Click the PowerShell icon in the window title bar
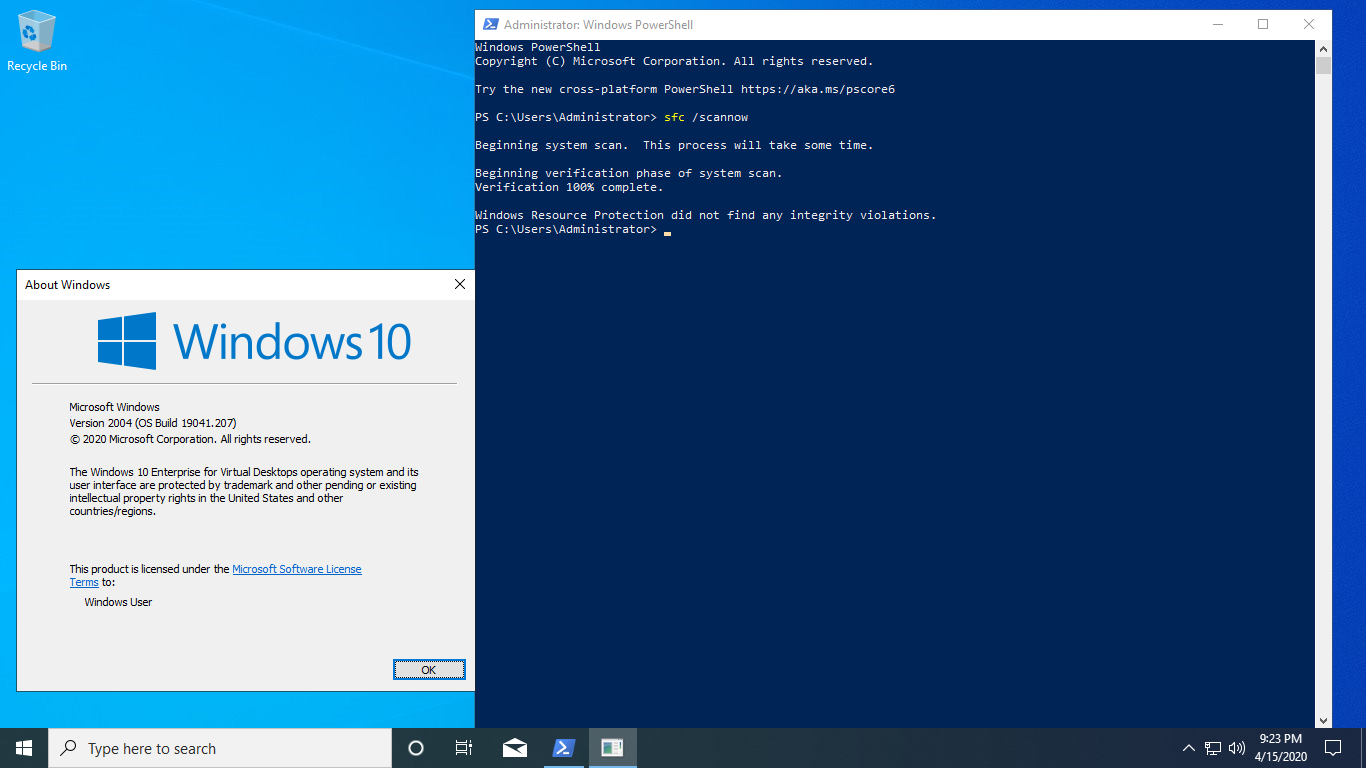This screenshot has height=768, width=1366. [490, 24]
